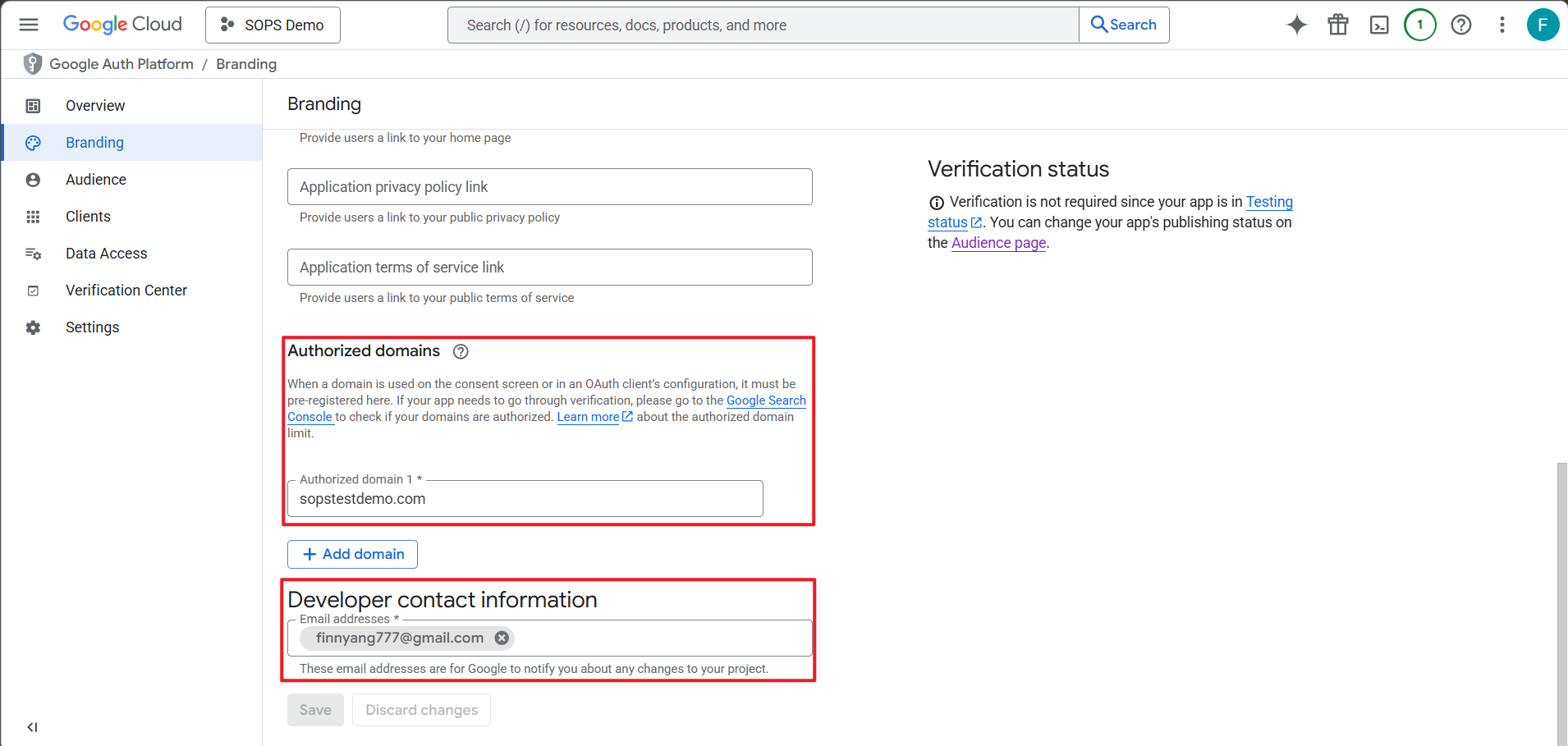Viewport: 1568px width, 746px height.
Task: Open the main navigation hamburger menu
Action: (29, 25)
